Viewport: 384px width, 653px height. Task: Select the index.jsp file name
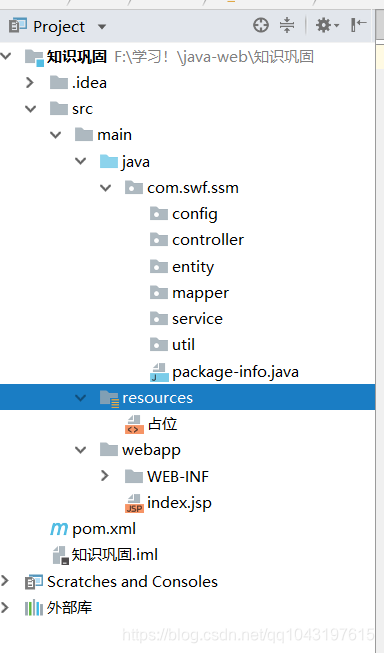click(x=180, y=503)
